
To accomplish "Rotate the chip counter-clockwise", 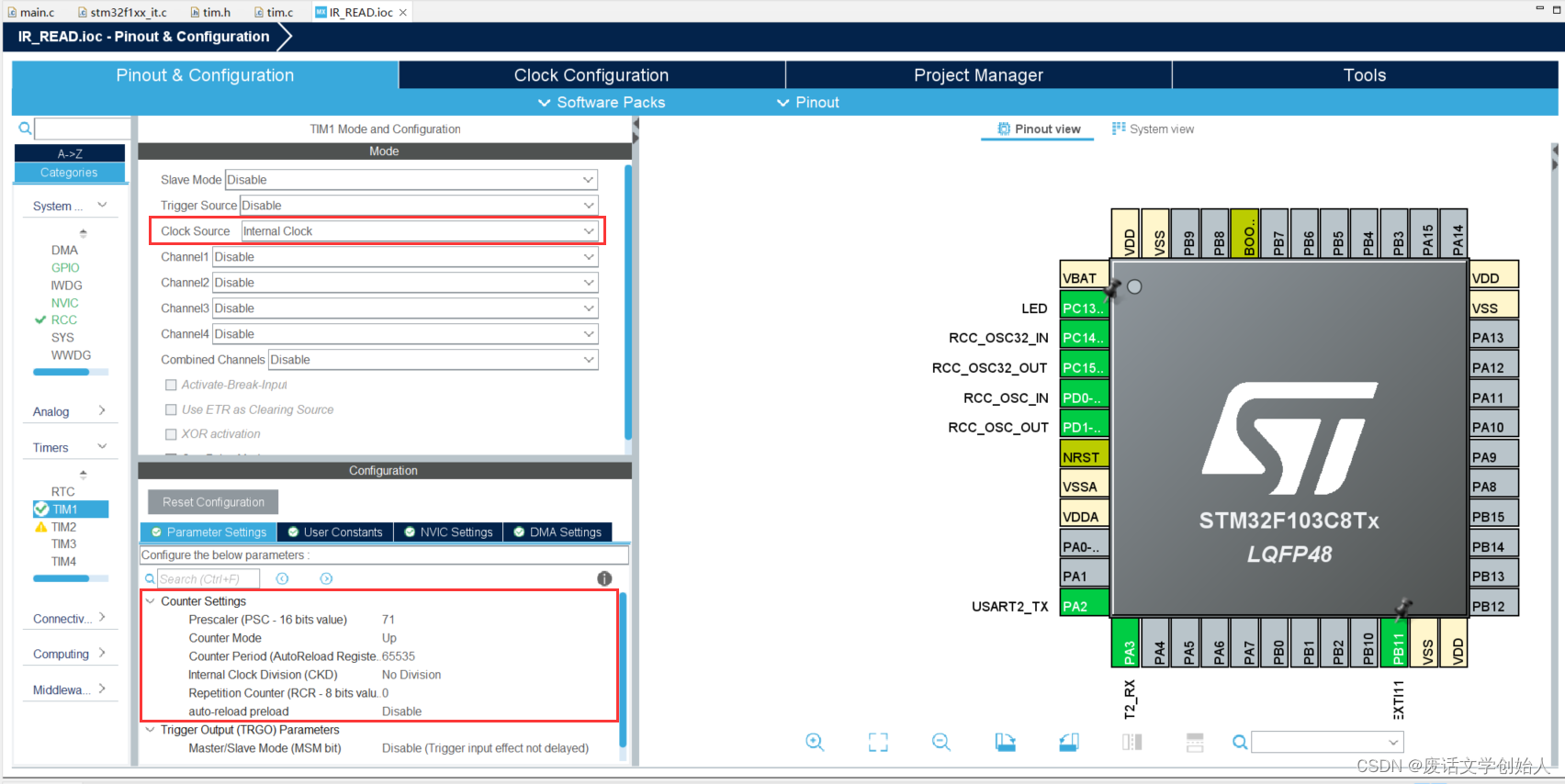I will pyautogui.click(x=1069, y=742).
